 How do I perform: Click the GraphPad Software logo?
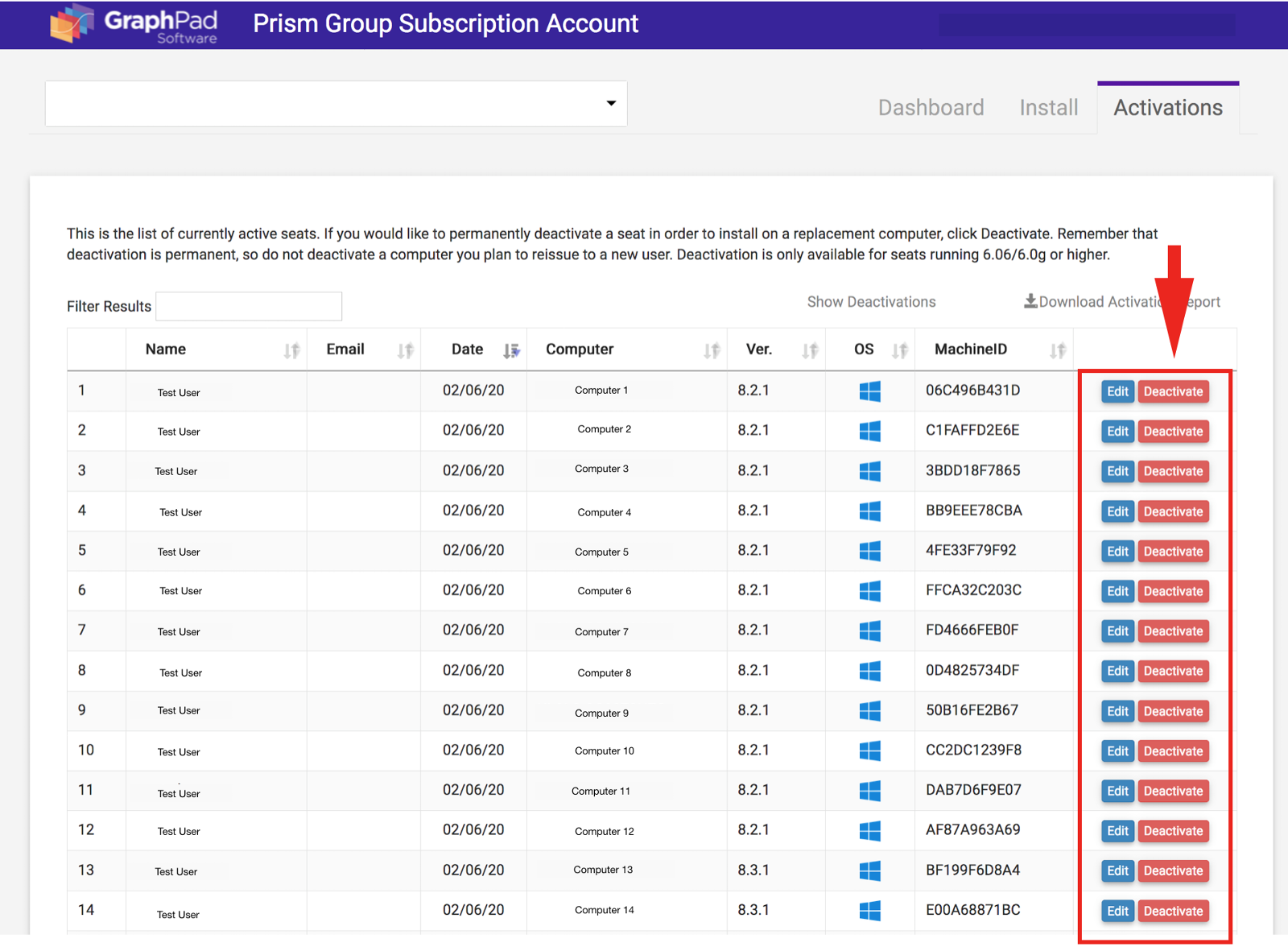134,24
